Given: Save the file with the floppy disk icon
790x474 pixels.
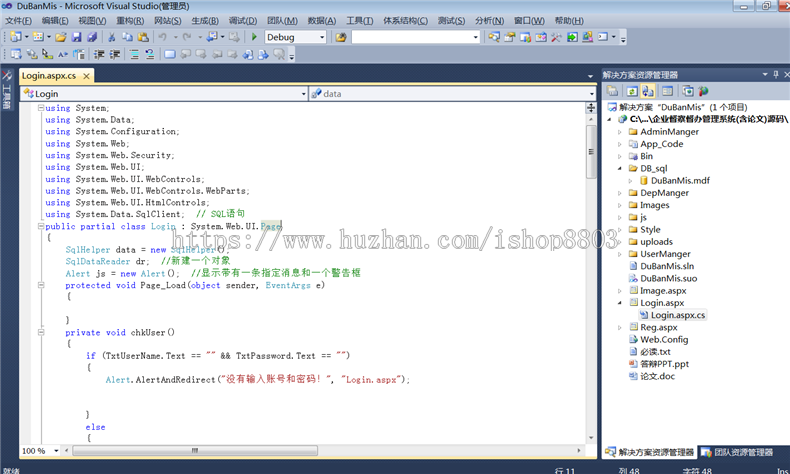Looking at the screenshot, I should [77, 37].
